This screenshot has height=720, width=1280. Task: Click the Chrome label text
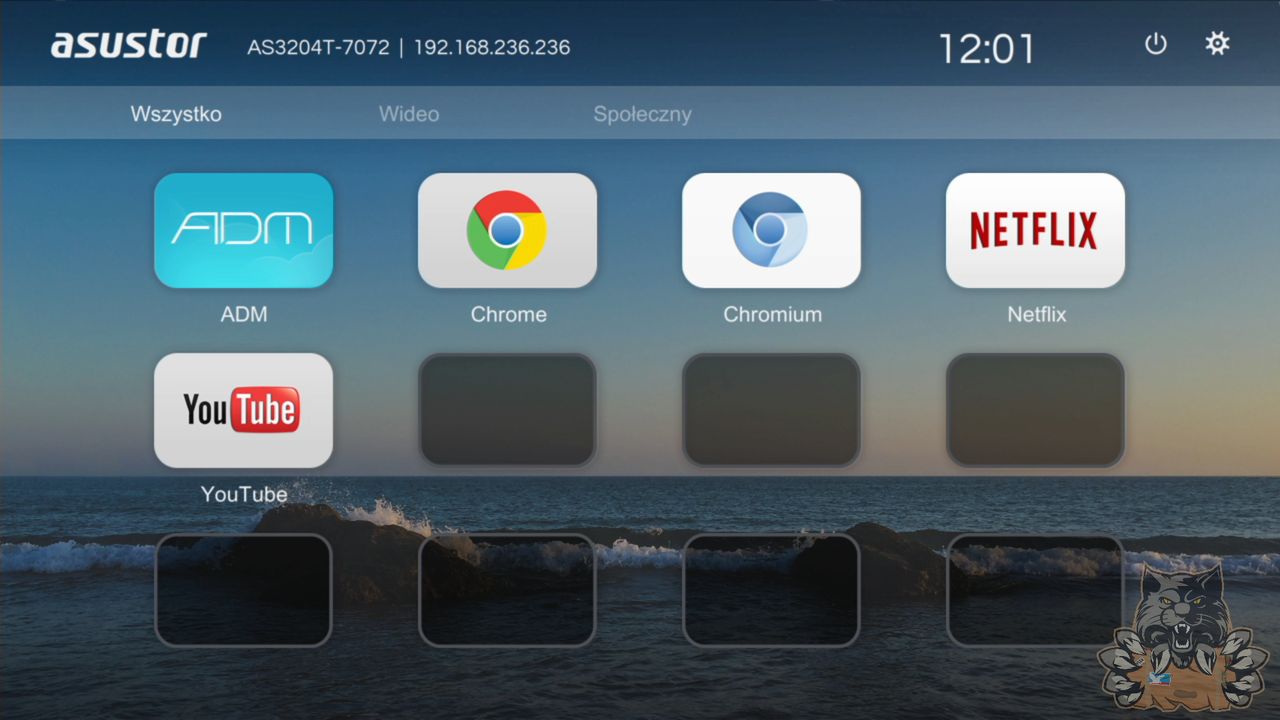pos(508,314)
